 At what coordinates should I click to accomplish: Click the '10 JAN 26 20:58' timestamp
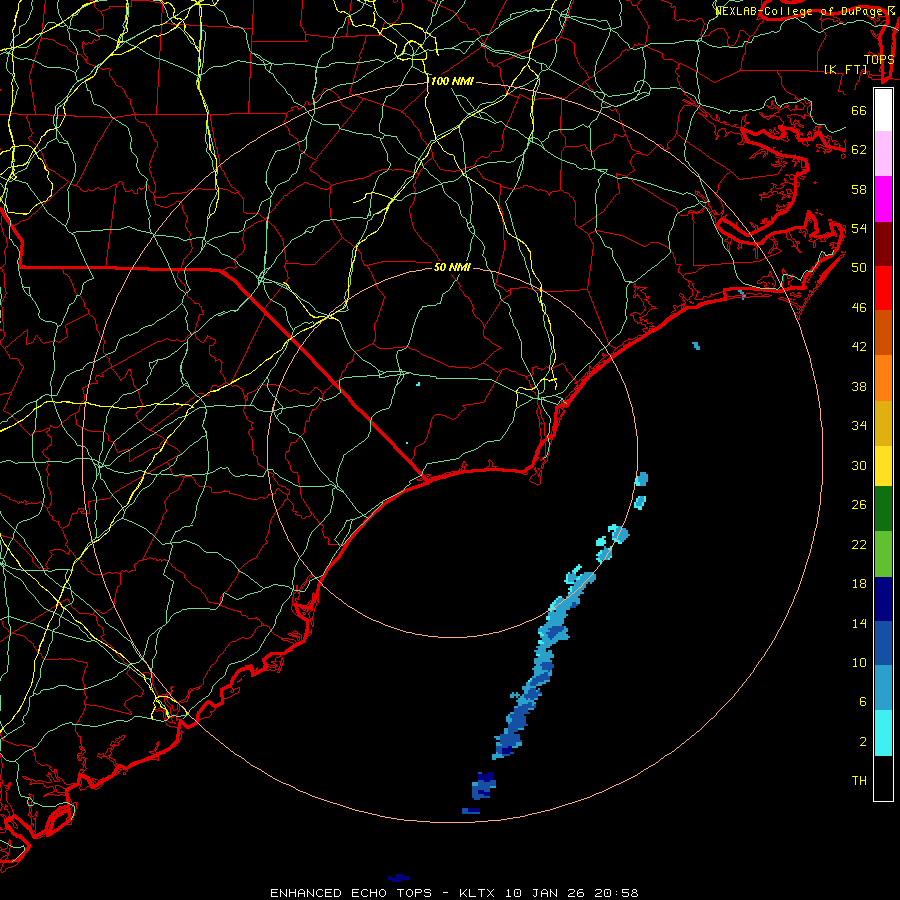click(572, 893)
